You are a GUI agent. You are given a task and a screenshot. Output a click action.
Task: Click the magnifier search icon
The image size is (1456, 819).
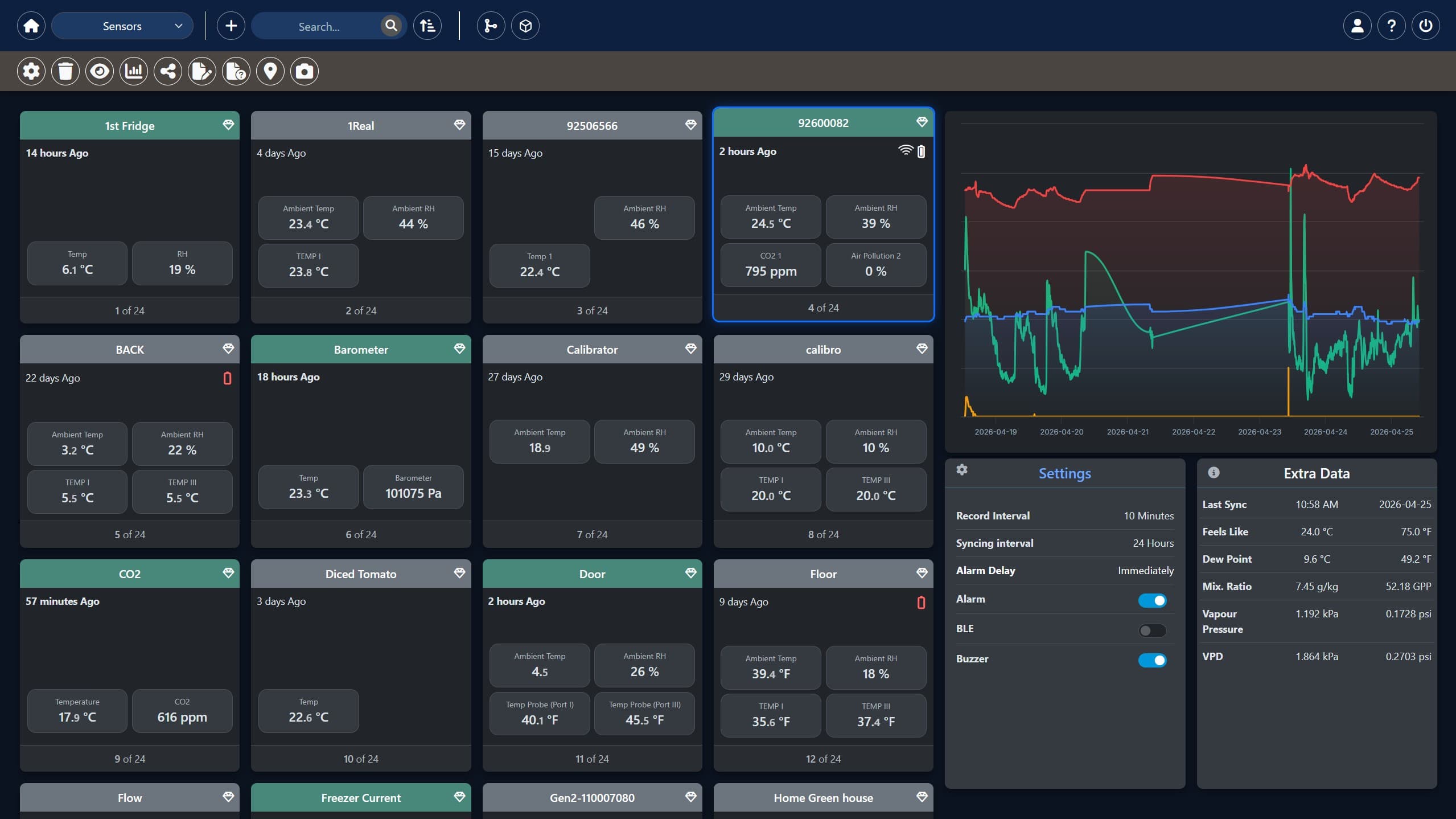coord(391,26)
